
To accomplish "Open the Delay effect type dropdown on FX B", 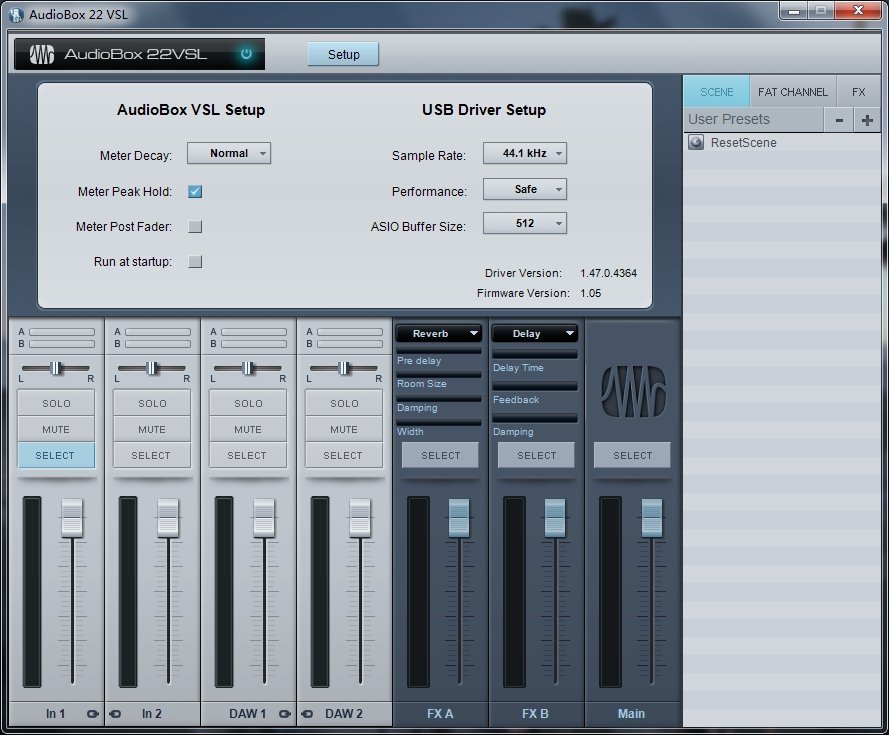I will pyautogui.click(x=535, y=333).
